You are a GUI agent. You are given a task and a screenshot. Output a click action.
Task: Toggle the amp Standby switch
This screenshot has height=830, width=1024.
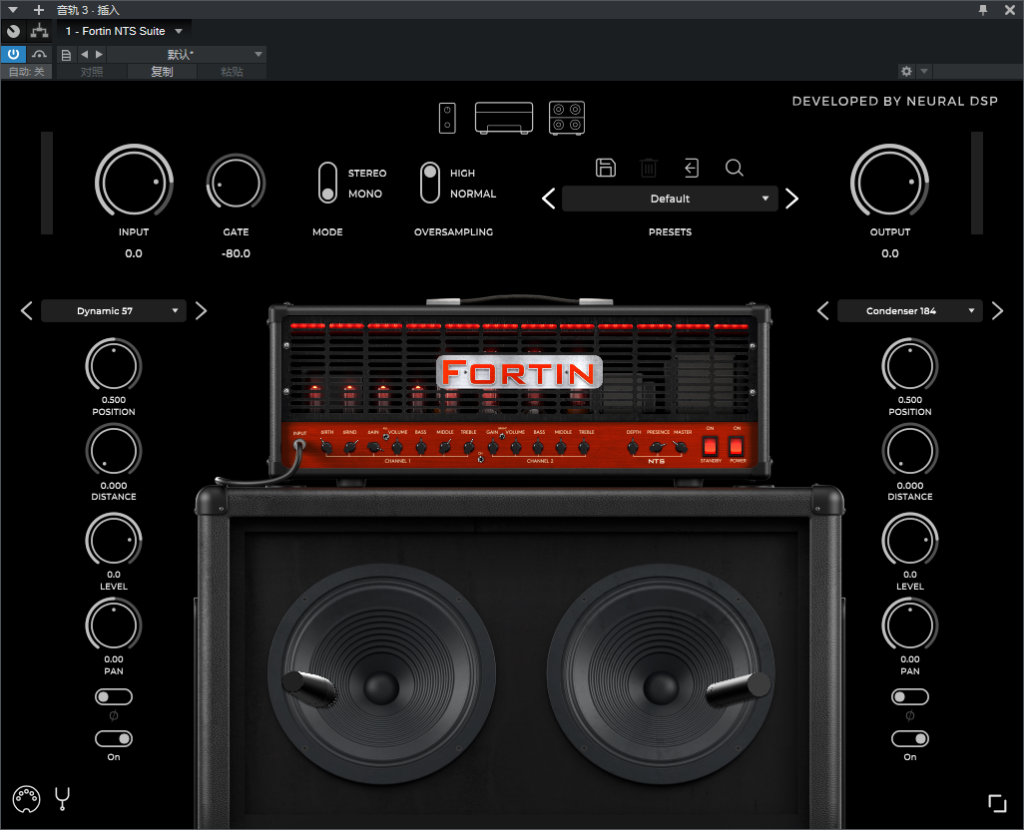710,447
